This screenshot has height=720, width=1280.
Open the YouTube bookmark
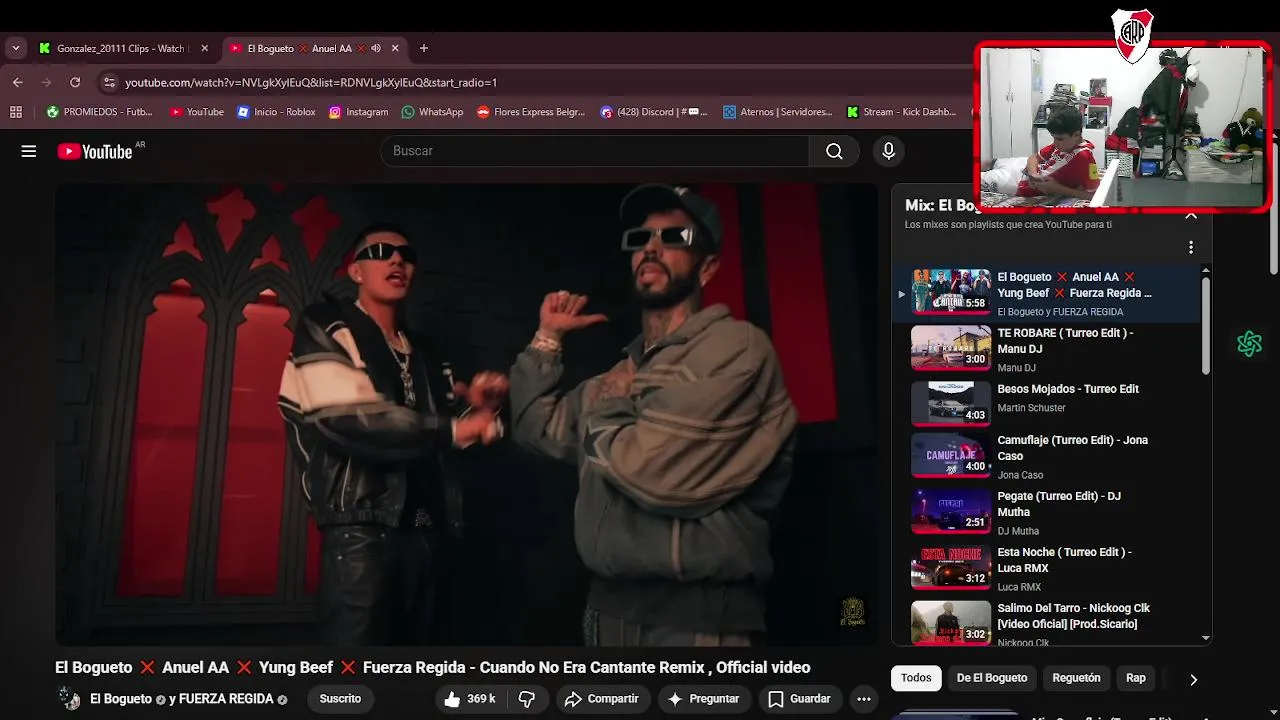tap(197, 112)
